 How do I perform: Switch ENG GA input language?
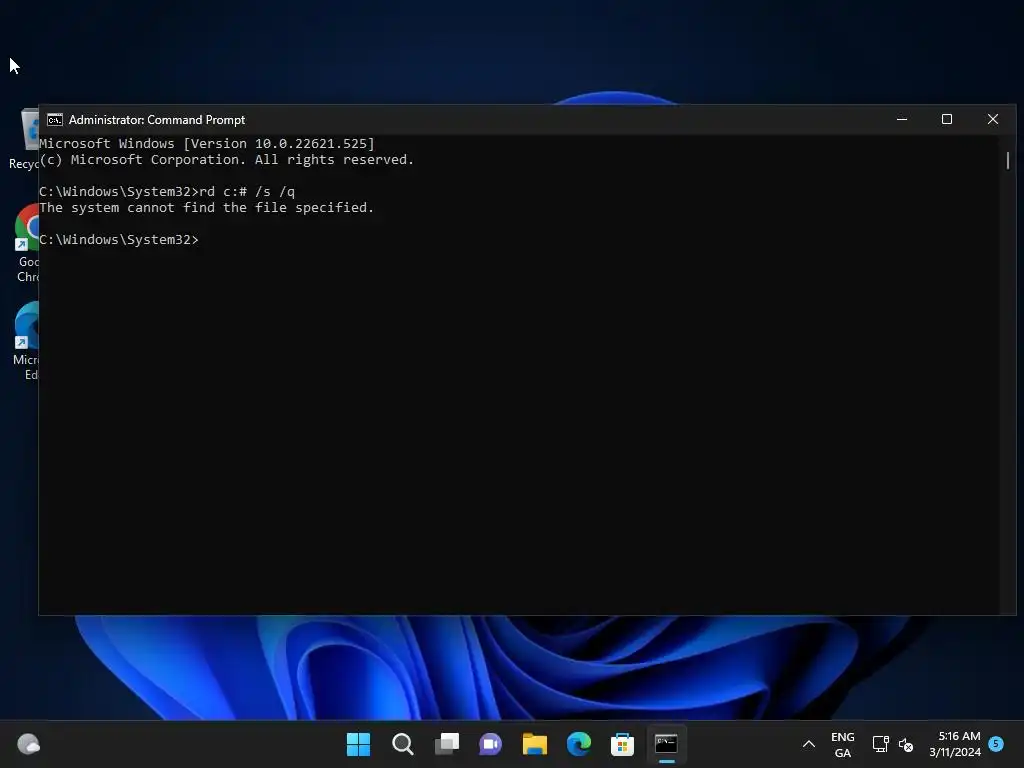coord(842,744)
